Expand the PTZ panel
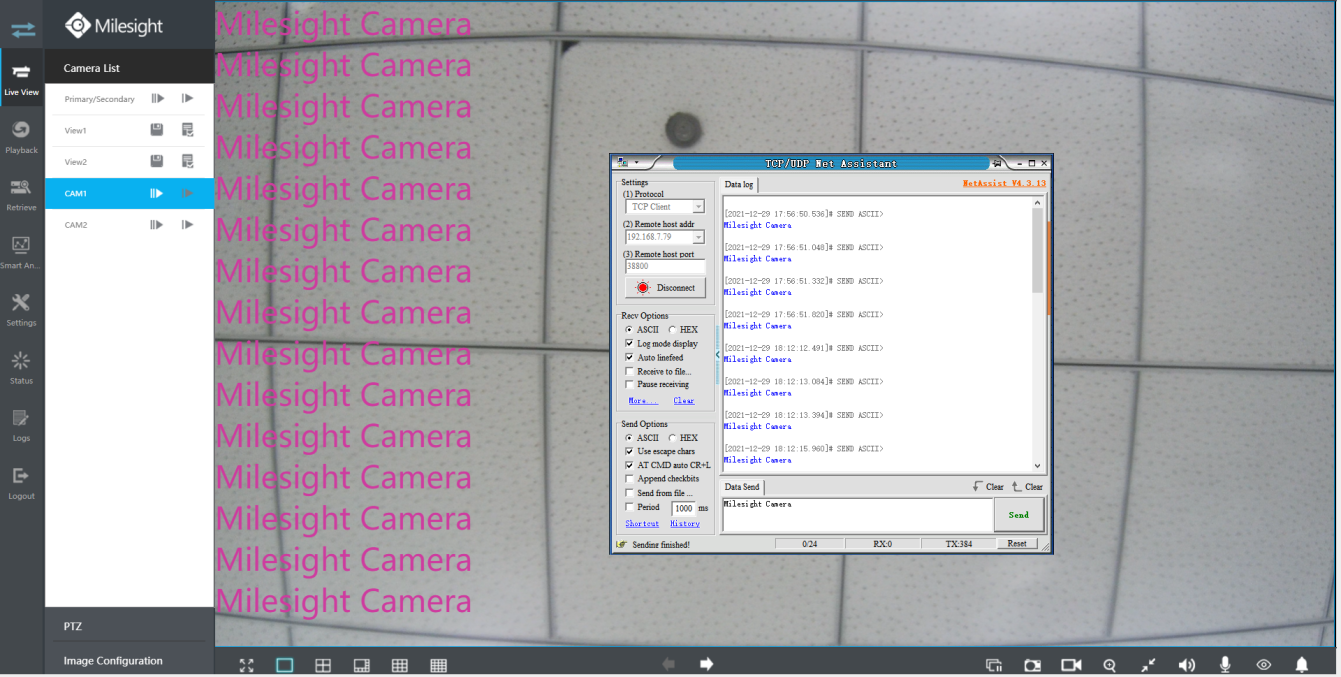Screen dimensions: 1341x677 point(129,626)
